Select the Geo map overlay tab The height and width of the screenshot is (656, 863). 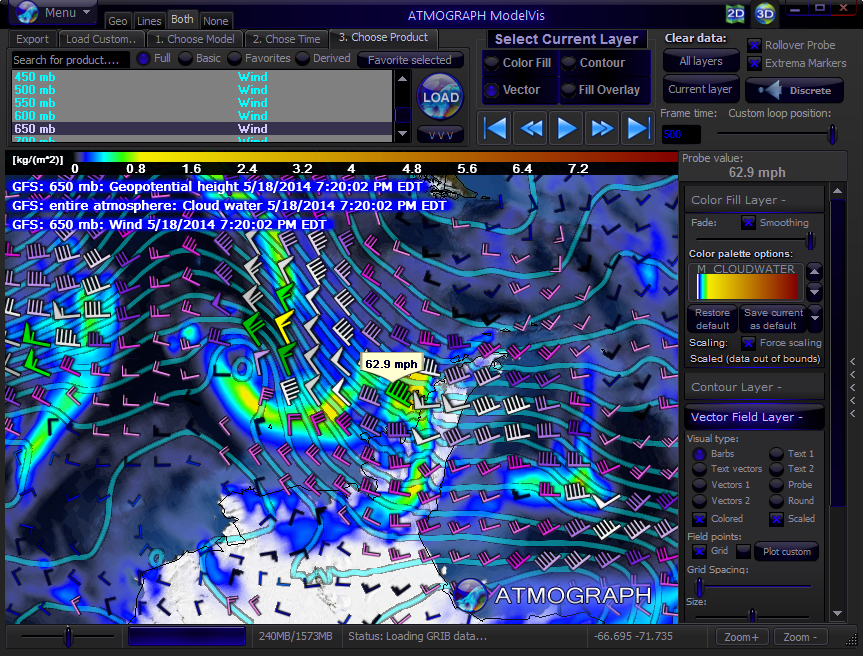click(118, 21)
